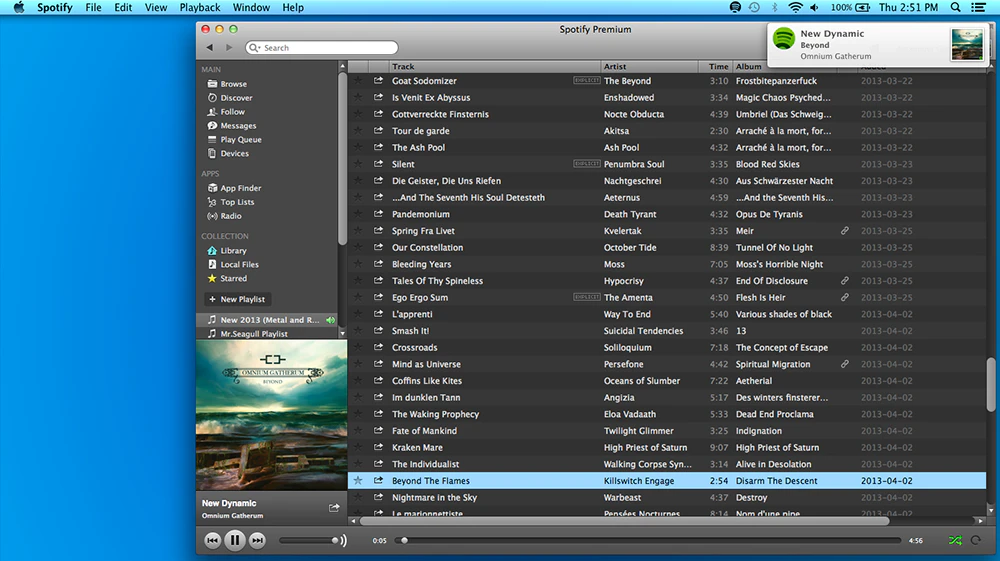Toggle shuffle playback
Viewport: 1000px width, 561px height.
[955, 541]
